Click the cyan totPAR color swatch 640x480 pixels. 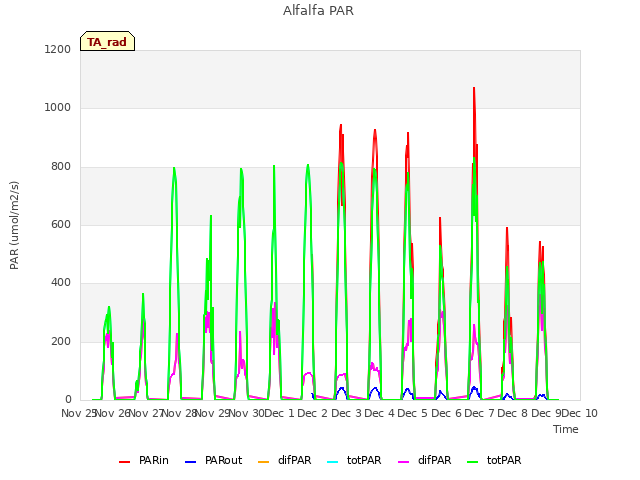click(x=333, y=462)
